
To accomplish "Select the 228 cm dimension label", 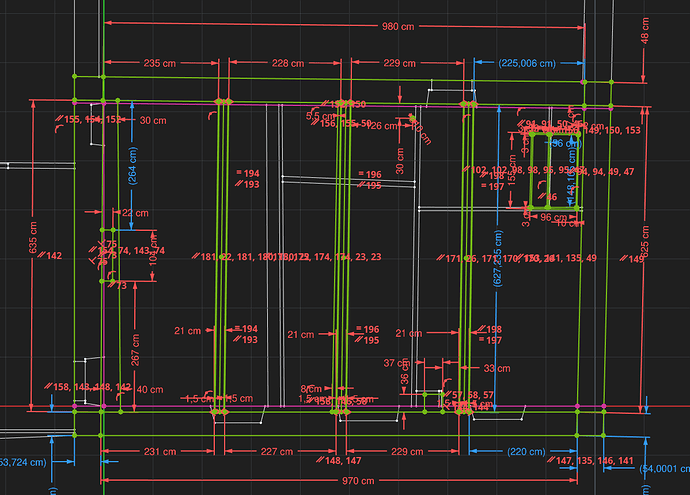I will coord(288,63).
